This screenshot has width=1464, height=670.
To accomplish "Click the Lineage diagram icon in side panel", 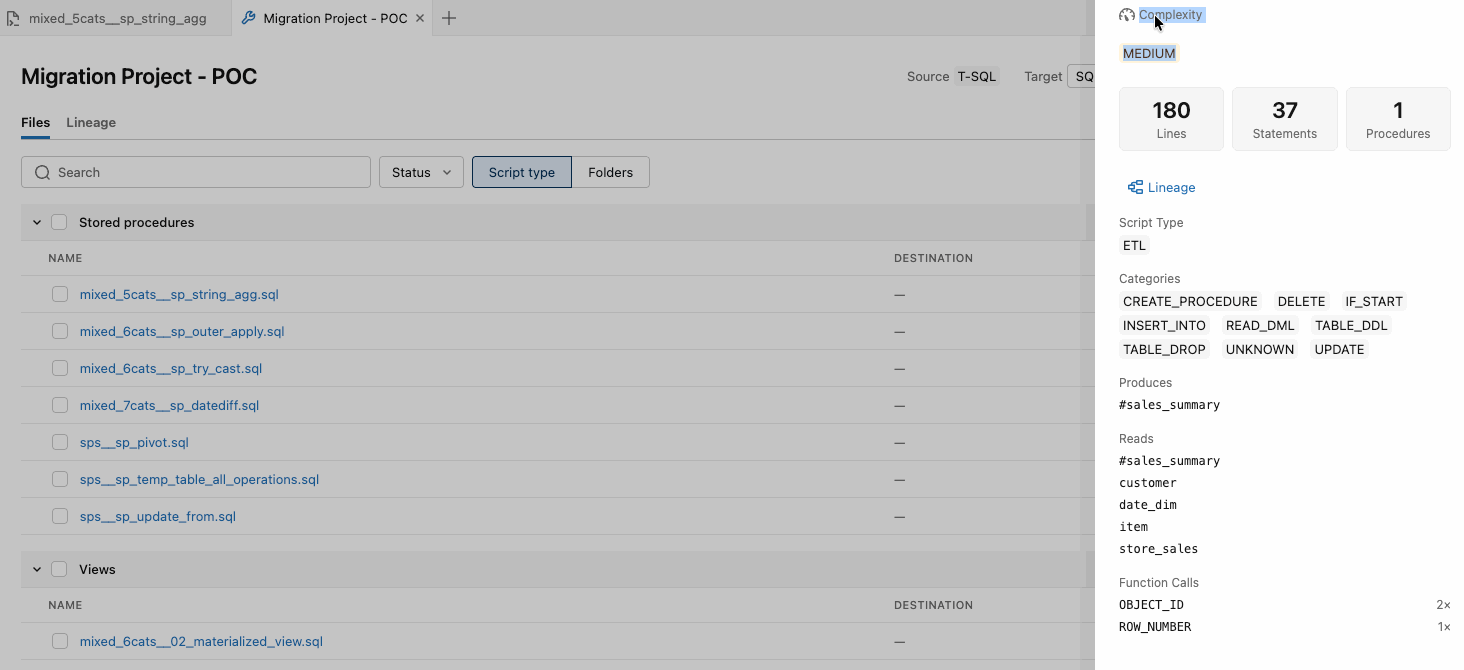I will click(1135, 187).
